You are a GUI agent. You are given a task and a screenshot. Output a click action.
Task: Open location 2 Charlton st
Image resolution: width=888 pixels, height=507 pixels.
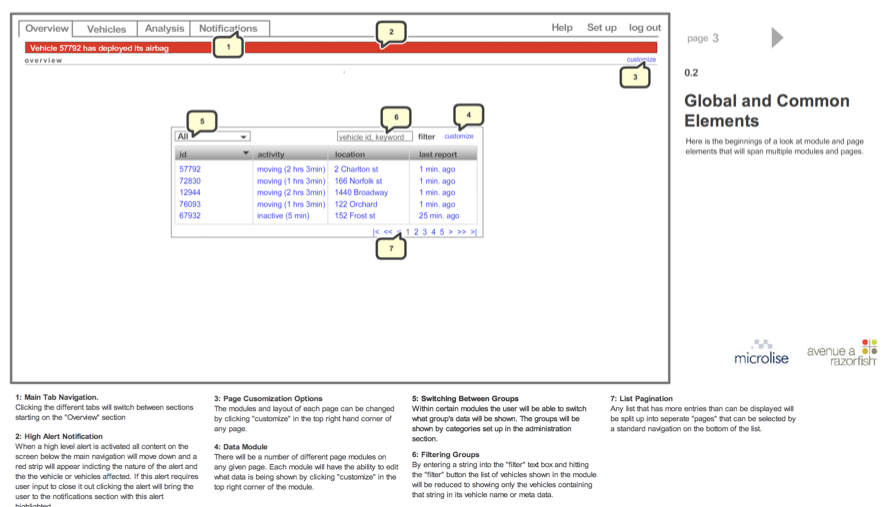tap(356, 169)
